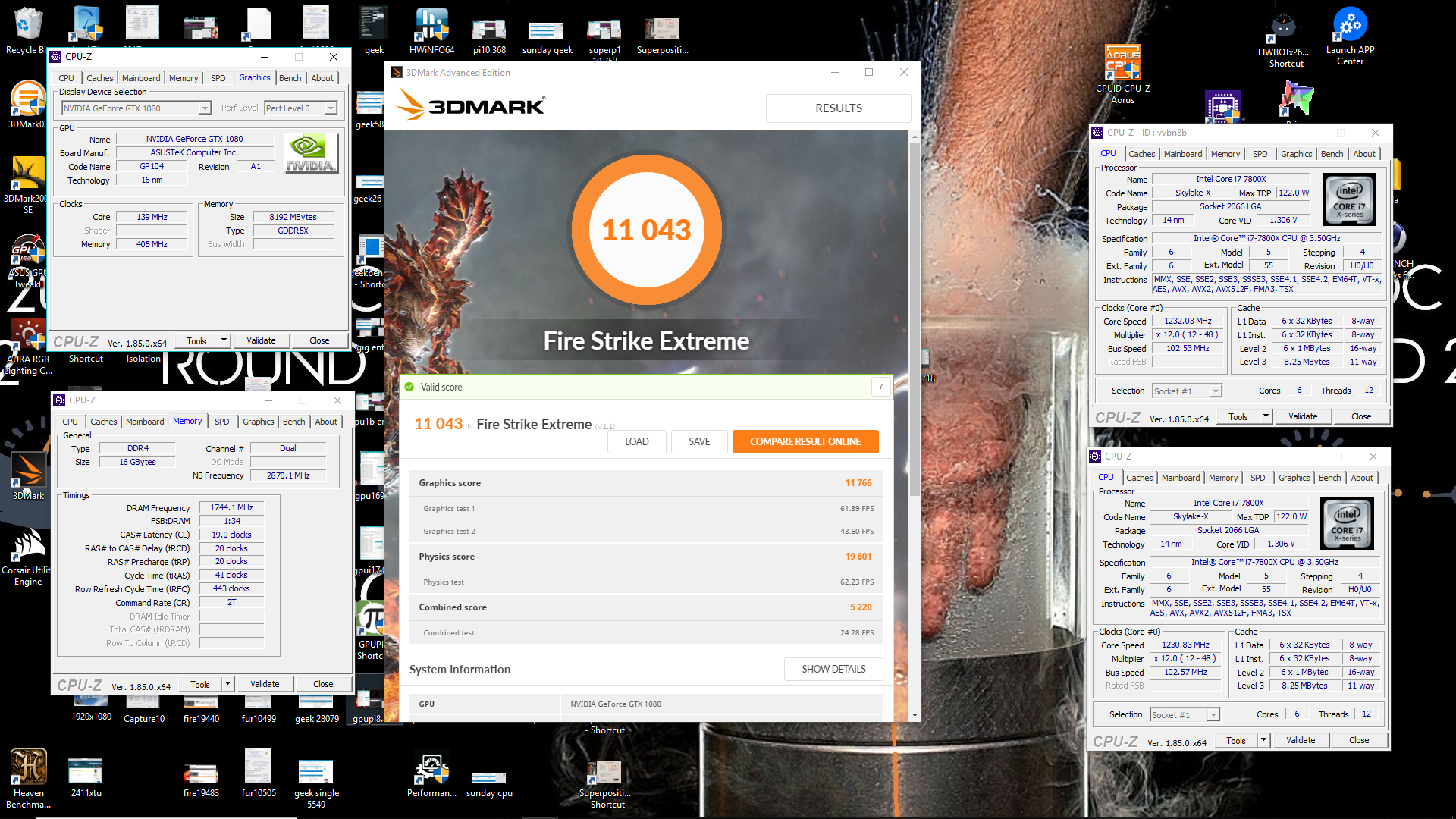The width and height of the screenshot is (1456, 819).
Task: Open the sunday geek desktop file
Action: click(547, 36)
